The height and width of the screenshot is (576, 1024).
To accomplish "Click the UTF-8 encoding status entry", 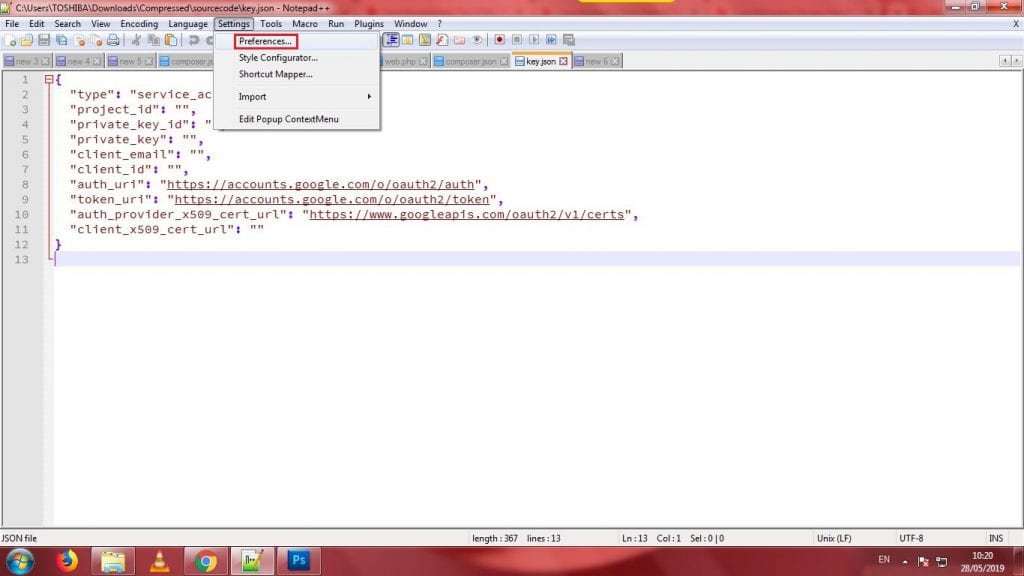I will coord(911,539).
